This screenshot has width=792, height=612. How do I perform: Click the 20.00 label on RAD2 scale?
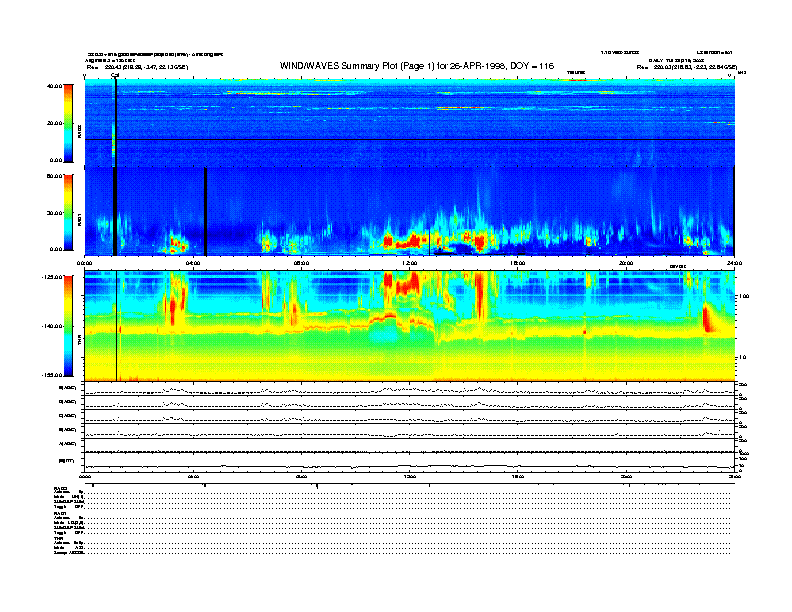pyautogui.click(x=54, y=123)
